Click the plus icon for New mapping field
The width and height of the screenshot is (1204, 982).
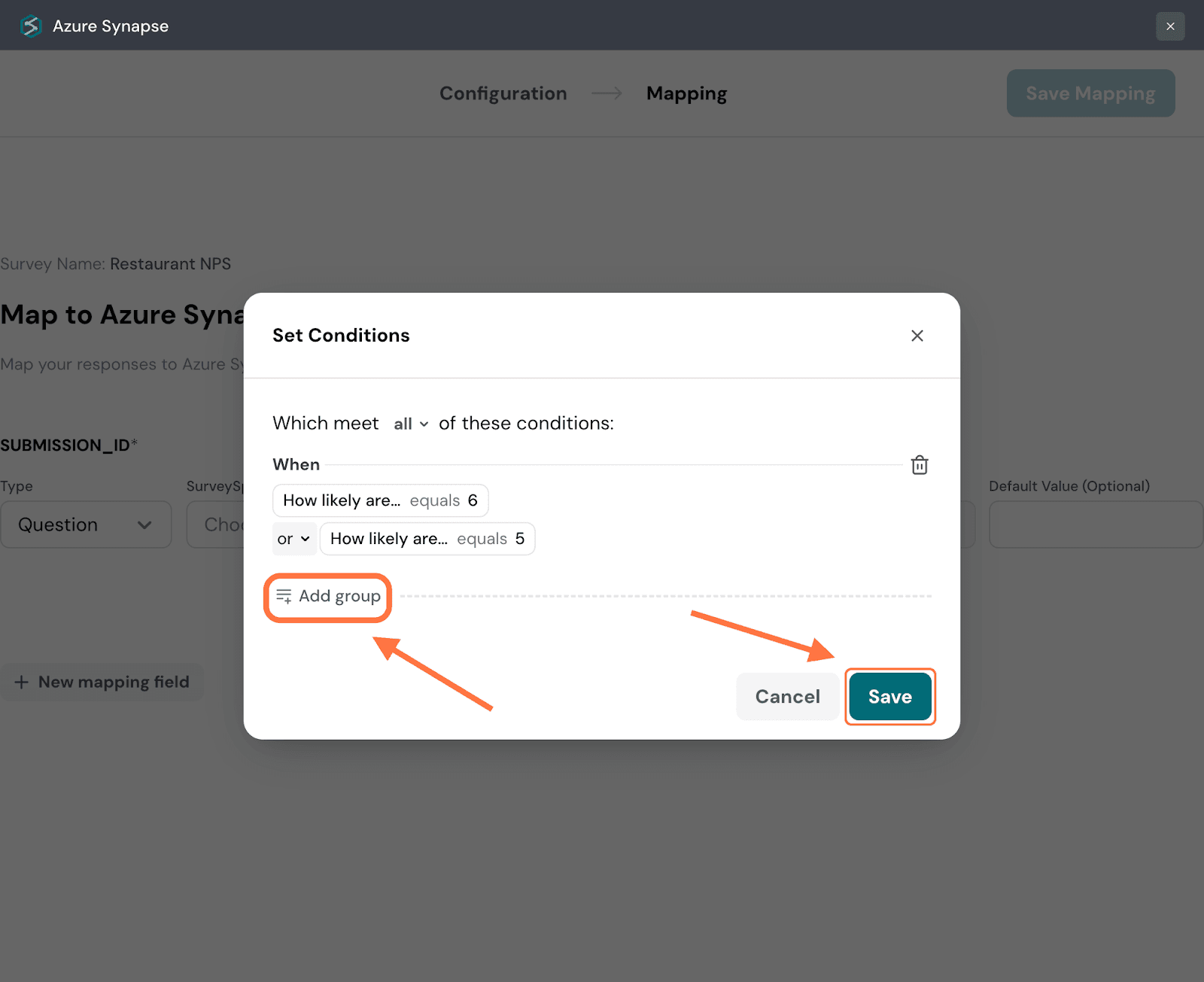[22, 683]
